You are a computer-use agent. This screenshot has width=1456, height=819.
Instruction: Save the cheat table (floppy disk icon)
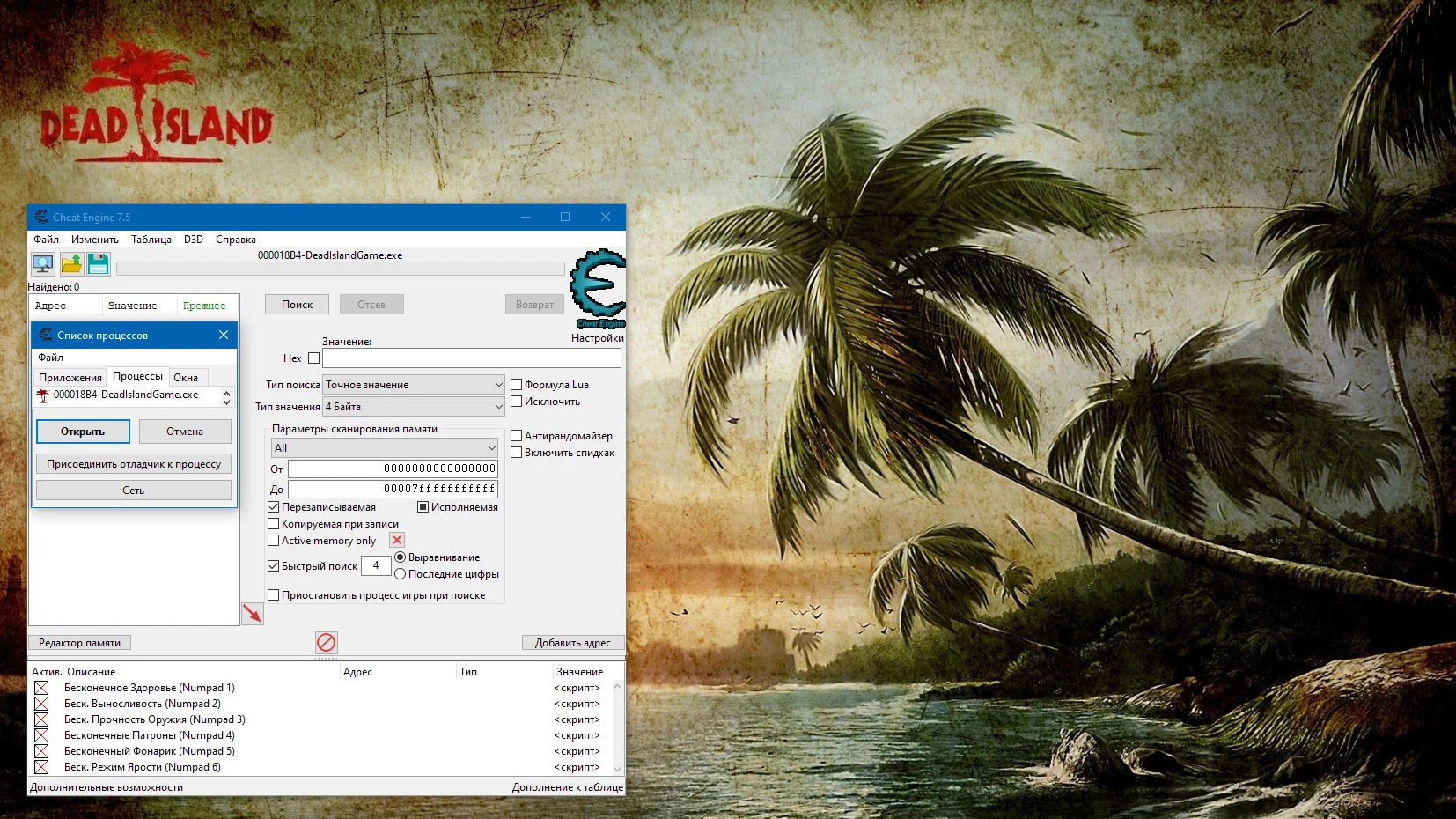99,263
